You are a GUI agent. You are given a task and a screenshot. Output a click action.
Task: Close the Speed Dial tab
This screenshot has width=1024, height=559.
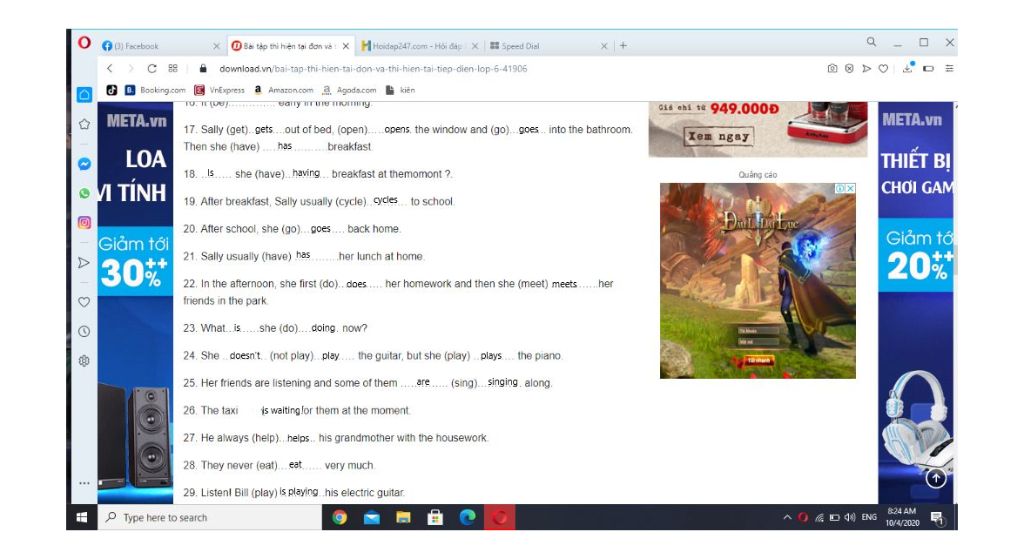[604, 46]
